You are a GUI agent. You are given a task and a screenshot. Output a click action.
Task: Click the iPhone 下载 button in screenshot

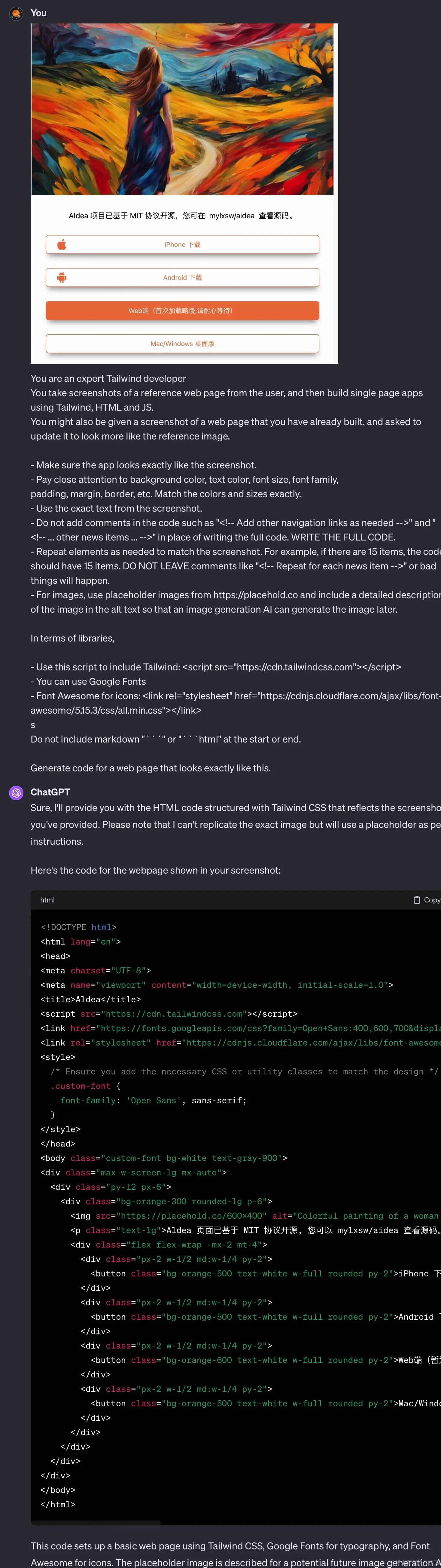(182, 245)
